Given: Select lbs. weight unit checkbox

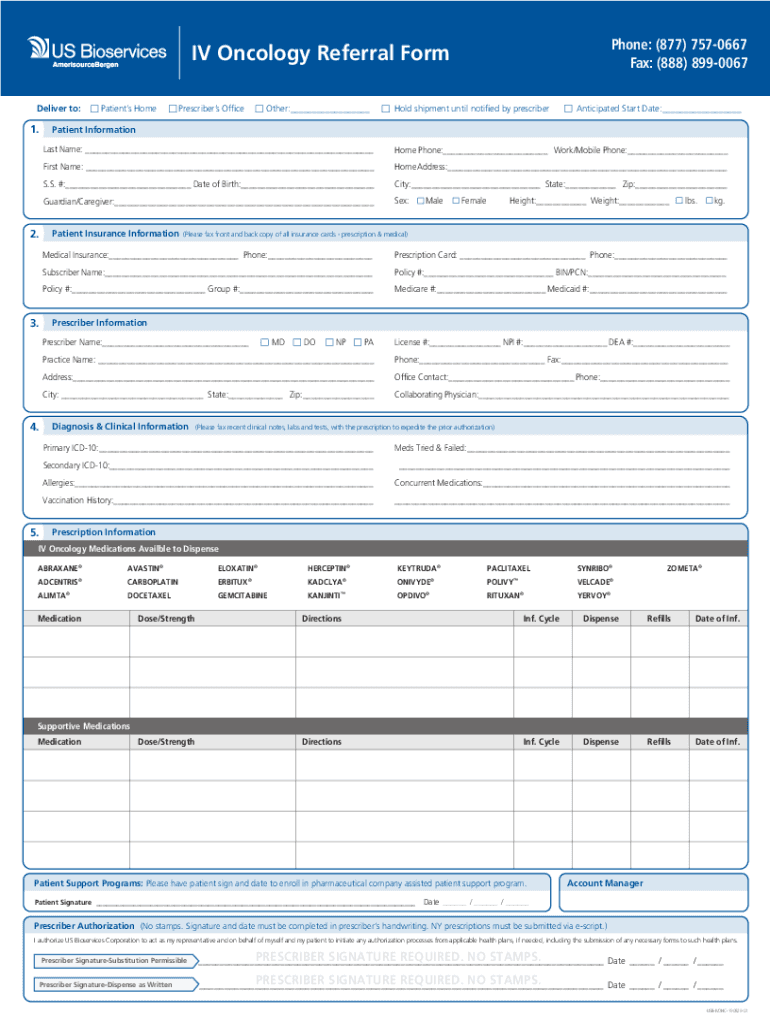Looking at the screenshot, I should click(x=678, y=201).
